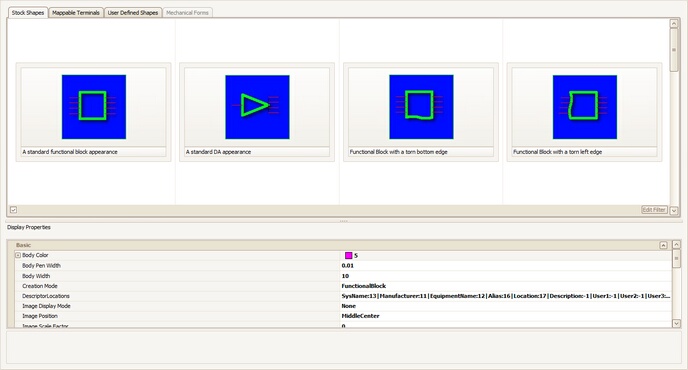Open the Mappable Terminals tab
The height and width of the screenshot is (370, 688).
(x=76, y=13)
